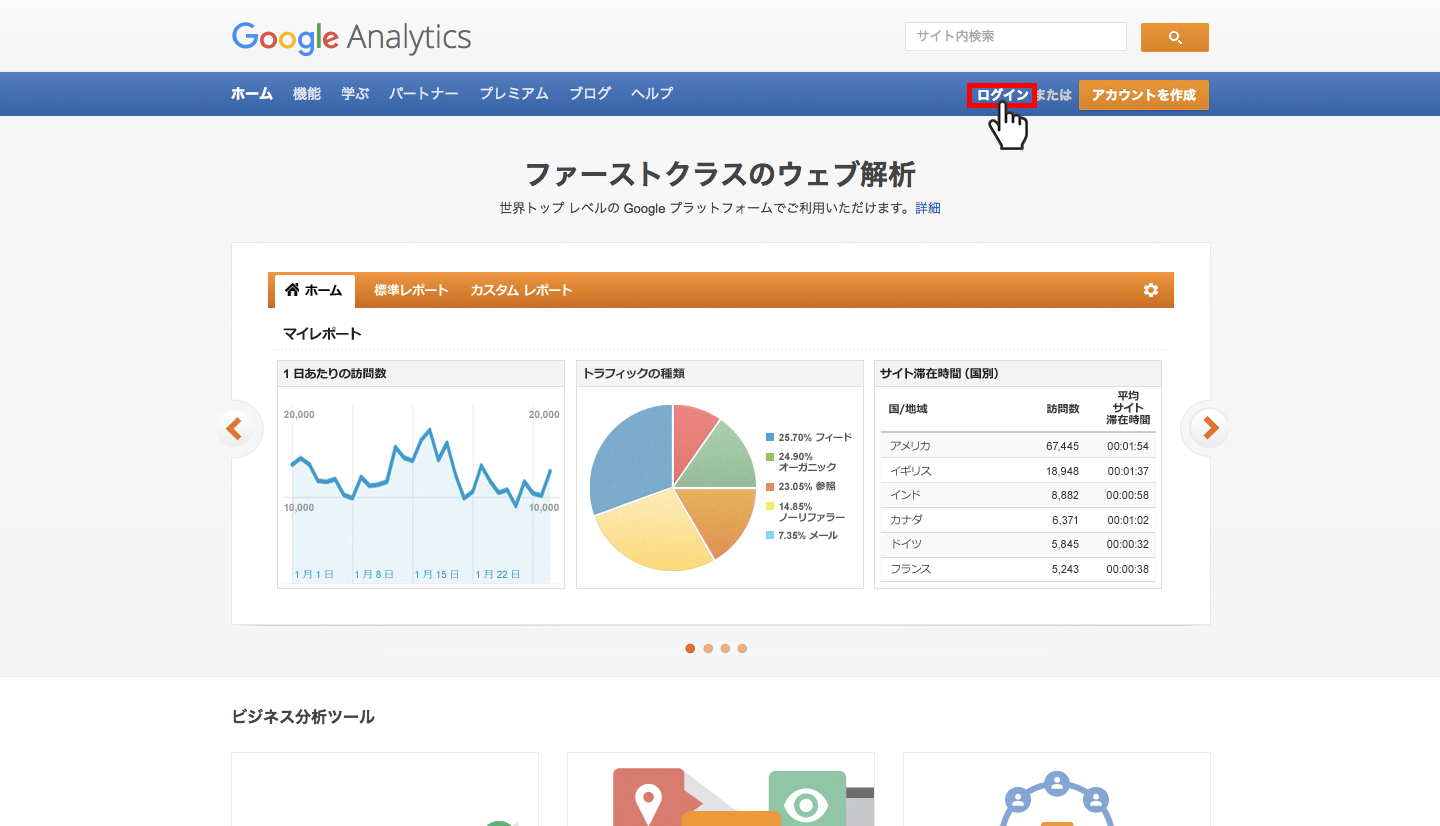Switch to カスタム レポート tab
This screenshot has width=1440, height=826.
click(x=521, y=290)
